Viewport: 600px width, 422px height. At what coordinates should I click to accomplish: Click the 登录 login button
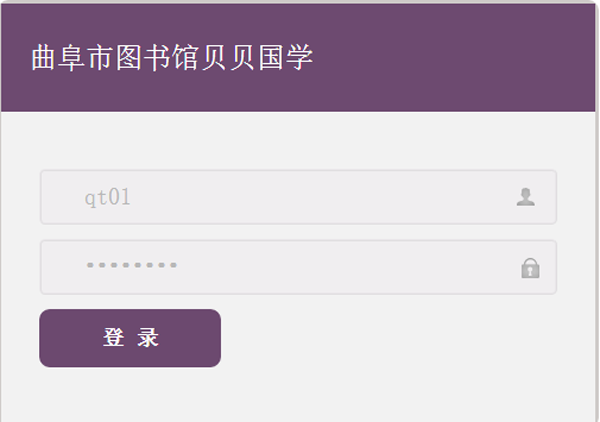(x=130, y=338)
